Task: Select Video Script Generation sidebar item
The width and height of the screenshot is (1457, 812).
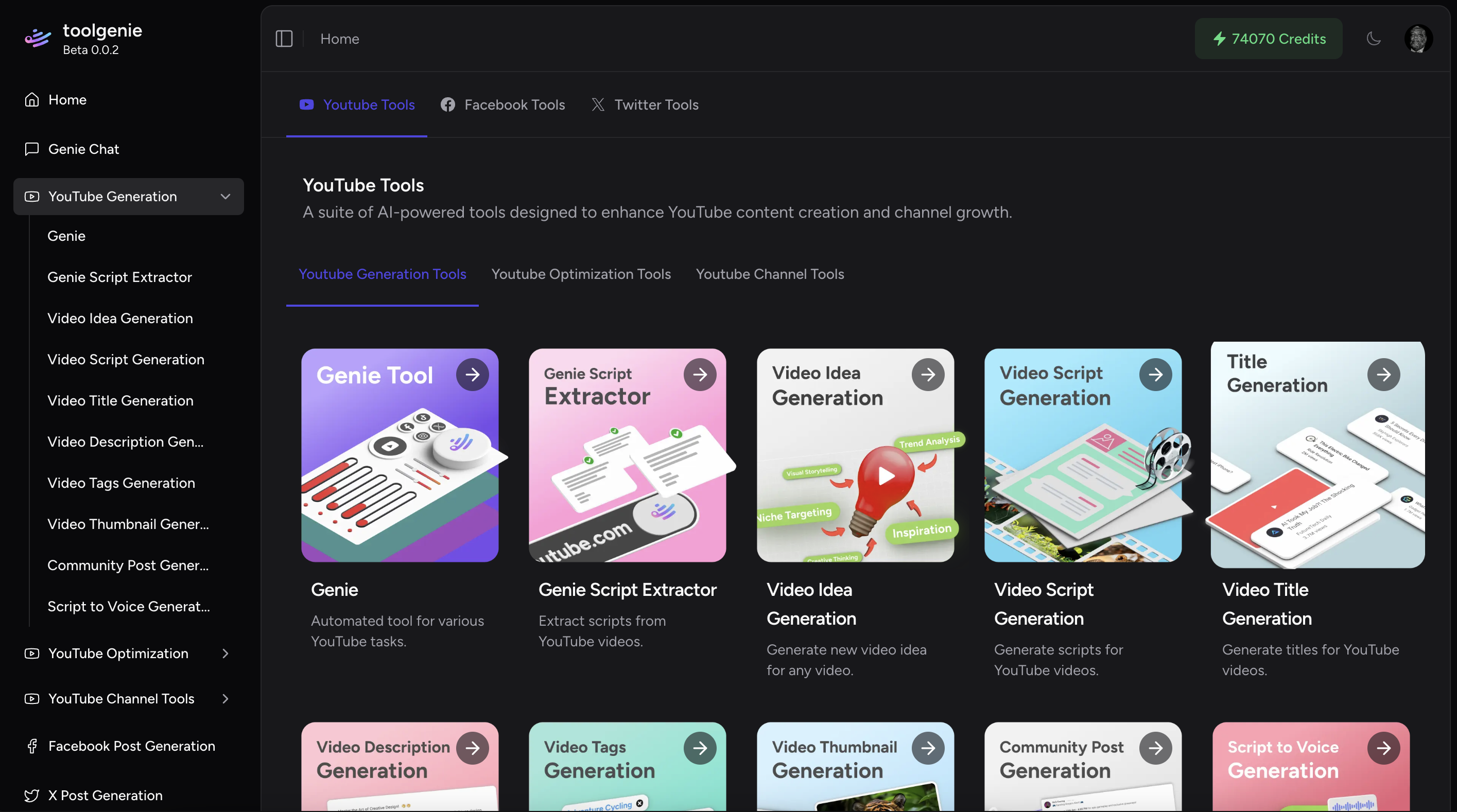Action: pyautogui.click(x=126, y=360)
